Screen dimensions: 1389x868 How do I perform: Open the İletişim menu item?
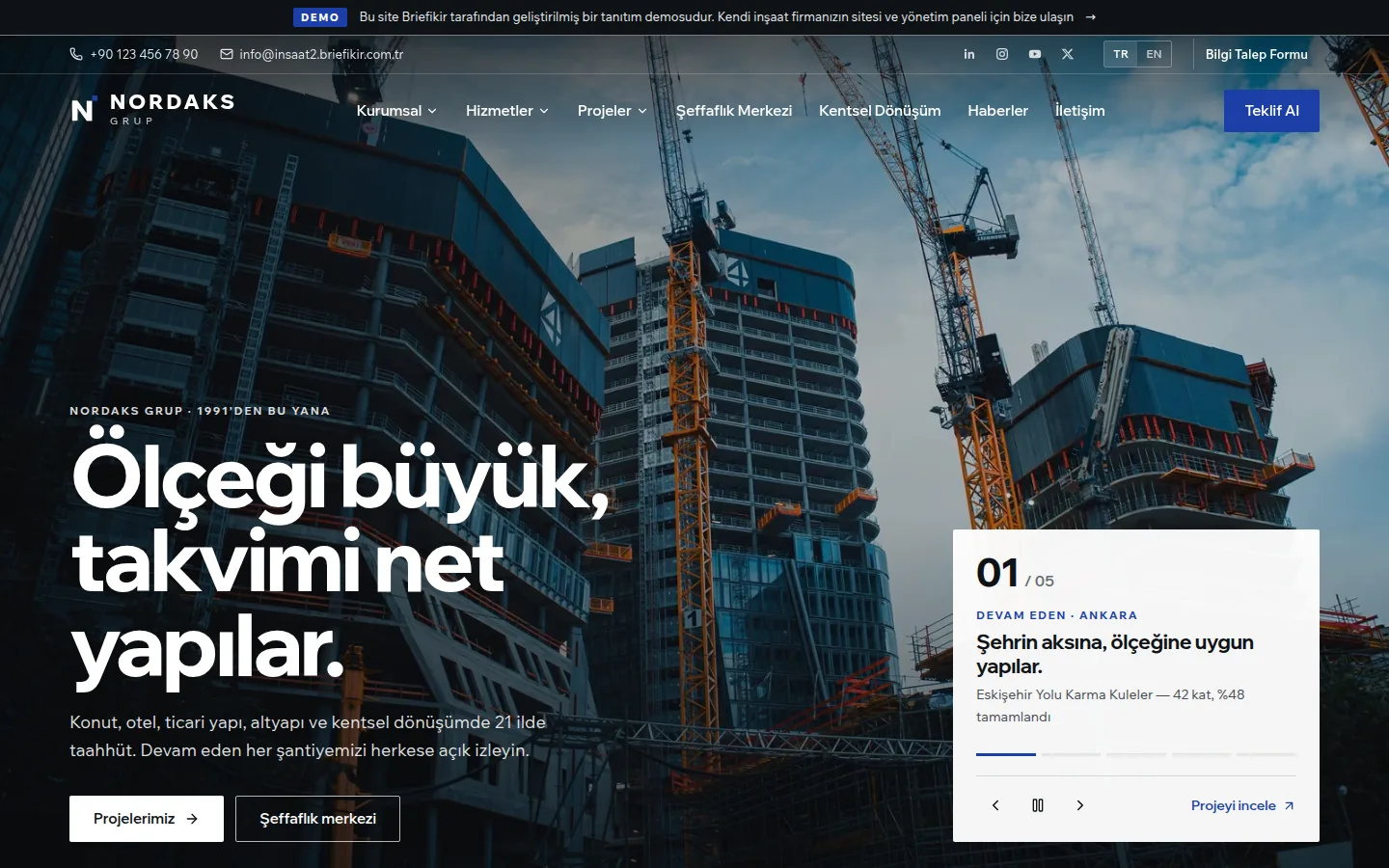[x=1080, y=111]
